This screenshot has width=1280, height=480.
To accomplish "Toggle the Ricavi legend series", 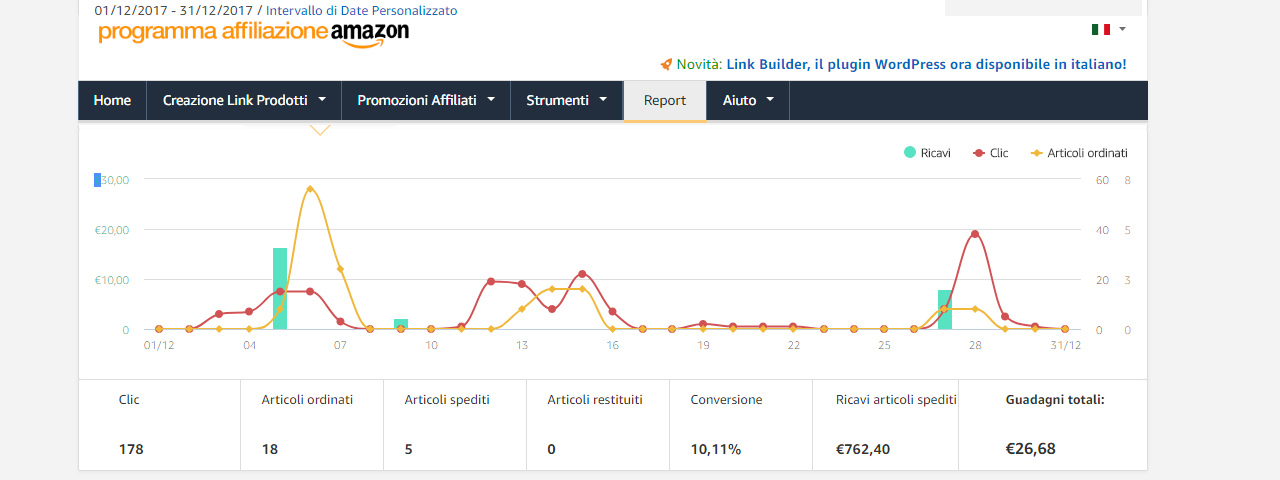I will pyautogui.click(x=927, y=153).
